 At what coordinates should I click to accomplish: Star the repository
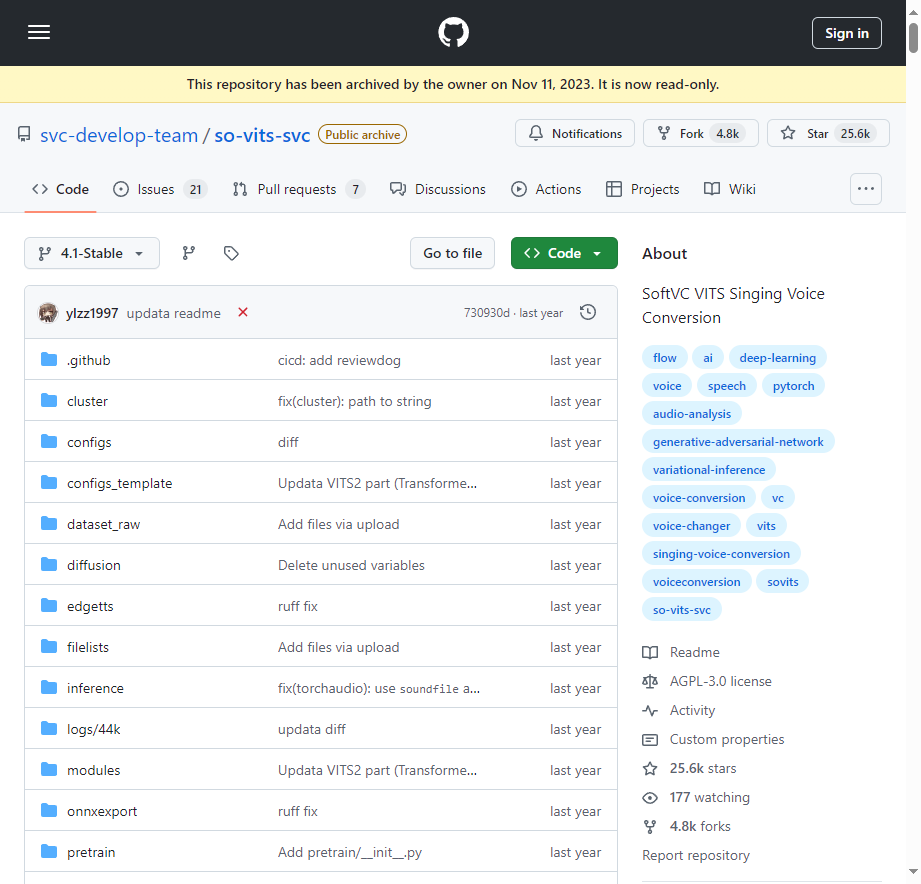[x=828, y=133]
